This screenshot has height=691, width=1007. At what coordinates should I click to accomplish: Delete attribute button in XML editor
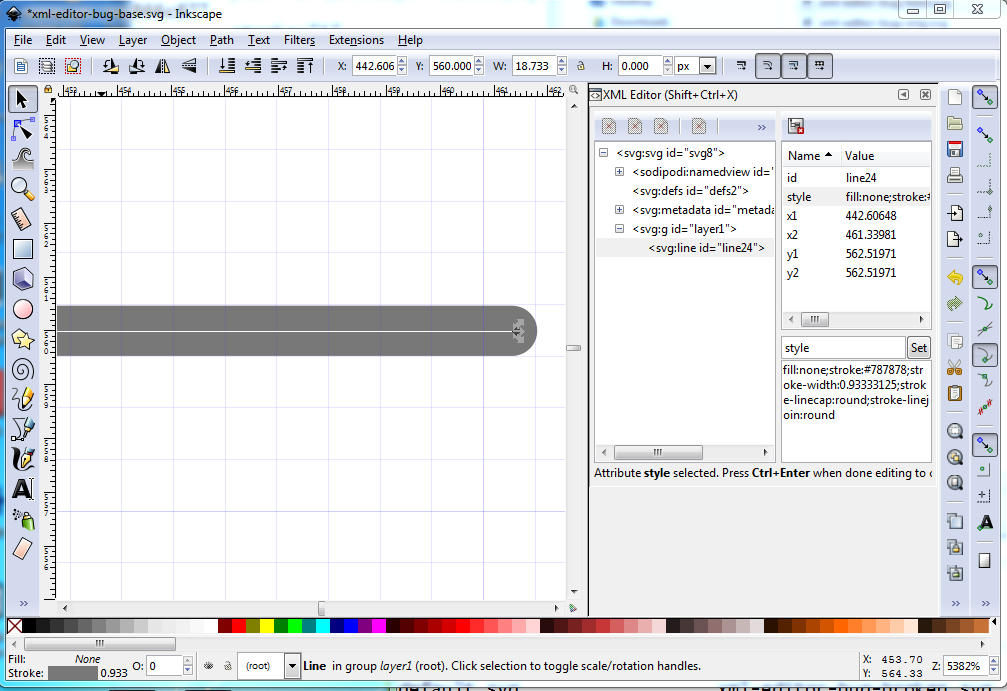point(796,126)
